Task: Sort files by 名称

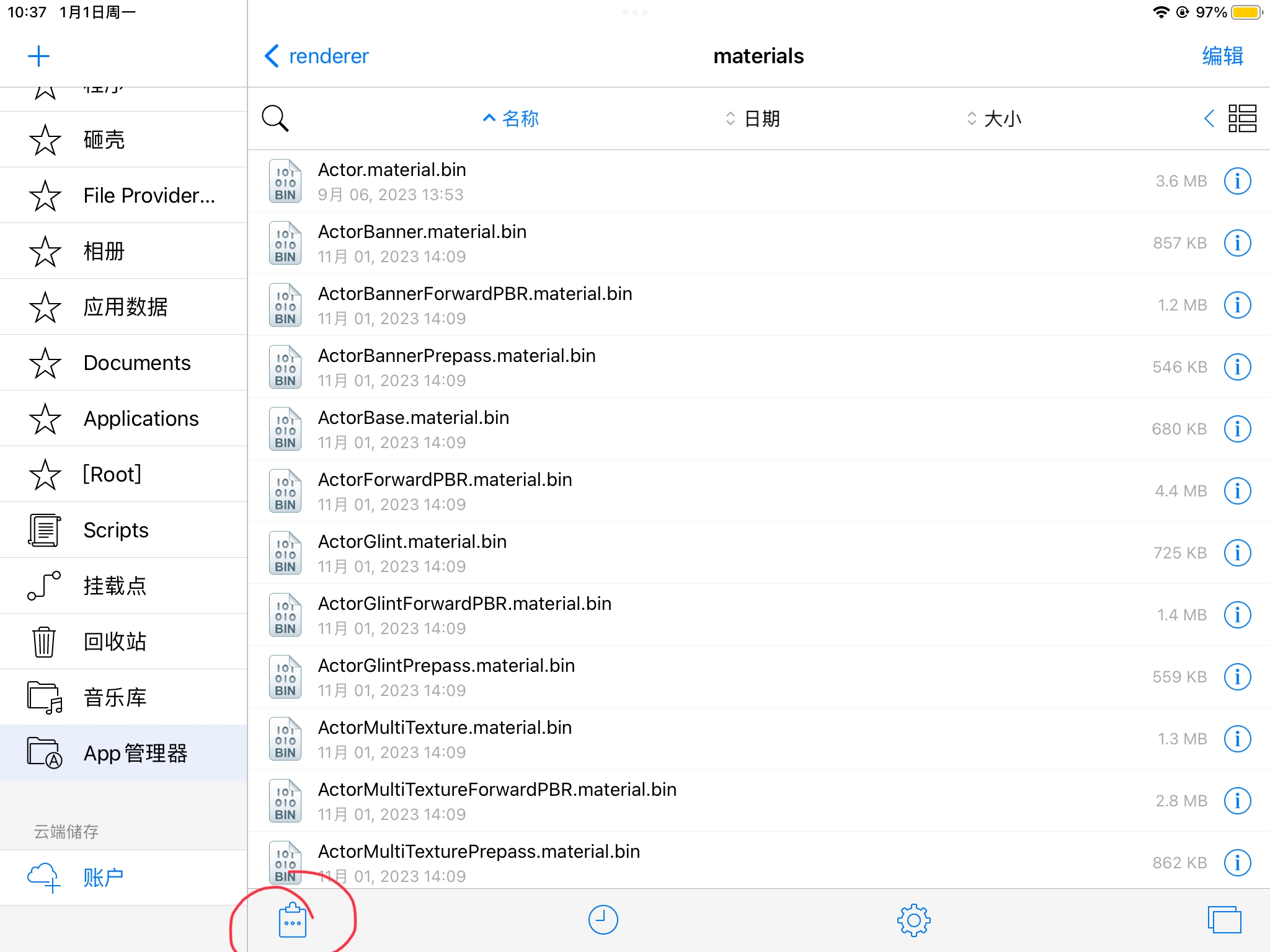Action: point(511,118)
